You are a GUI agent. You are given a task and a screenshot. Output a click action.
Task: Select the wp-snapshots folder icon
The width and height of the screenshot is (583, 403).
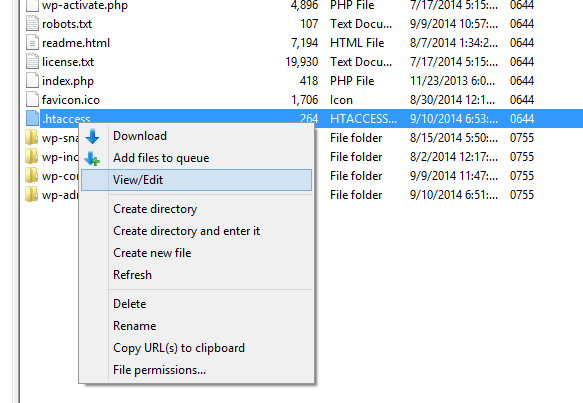(32, 137)
